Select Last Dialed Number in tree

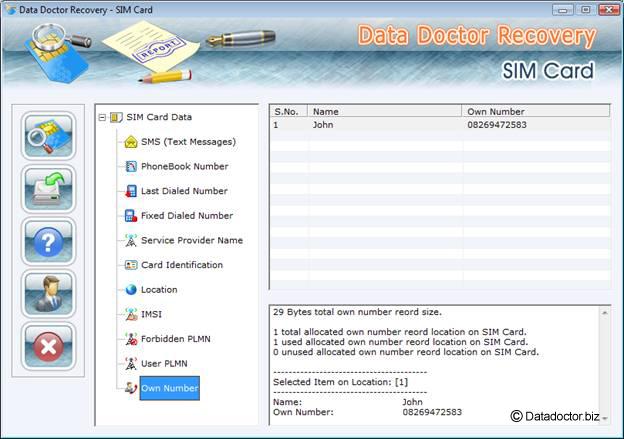coord(184,191)
